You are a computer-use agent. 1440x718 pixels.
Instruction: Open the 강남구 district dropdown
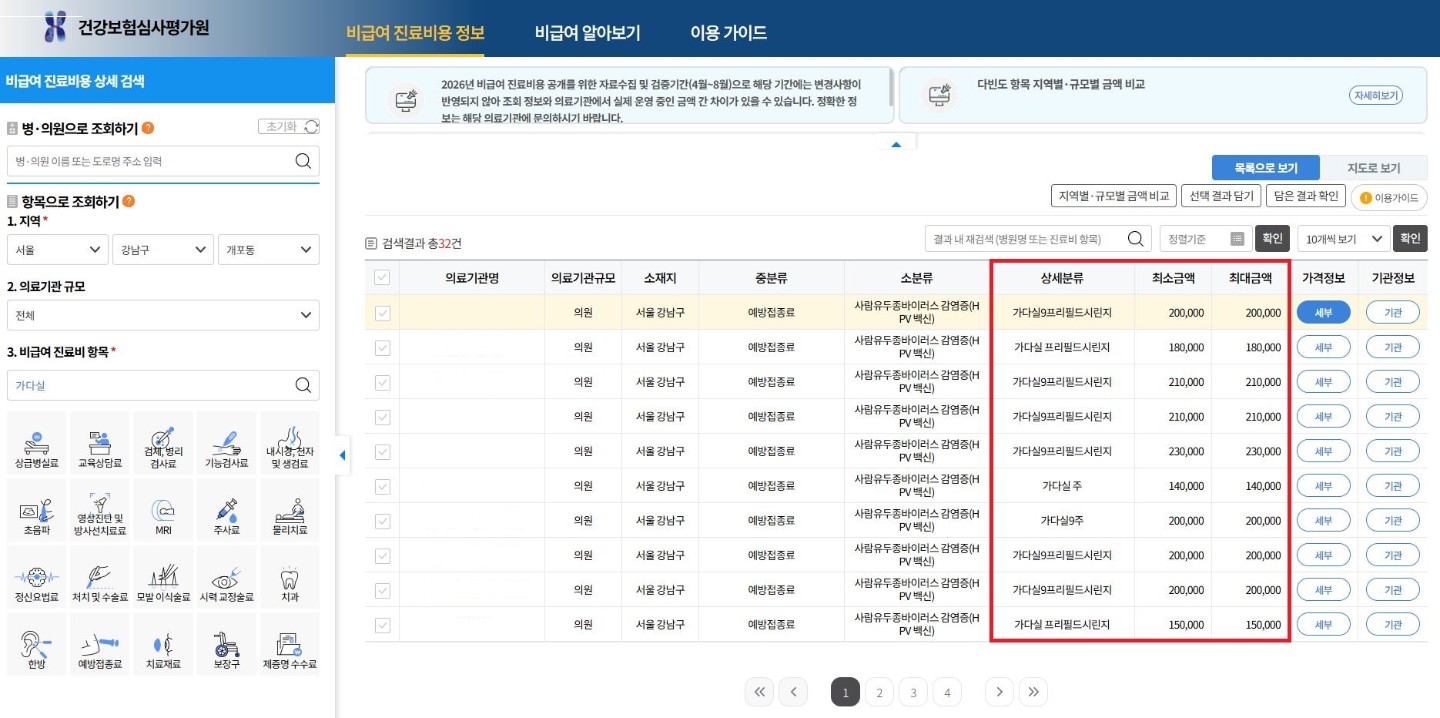pyautogui.click(x=162, y=249)
